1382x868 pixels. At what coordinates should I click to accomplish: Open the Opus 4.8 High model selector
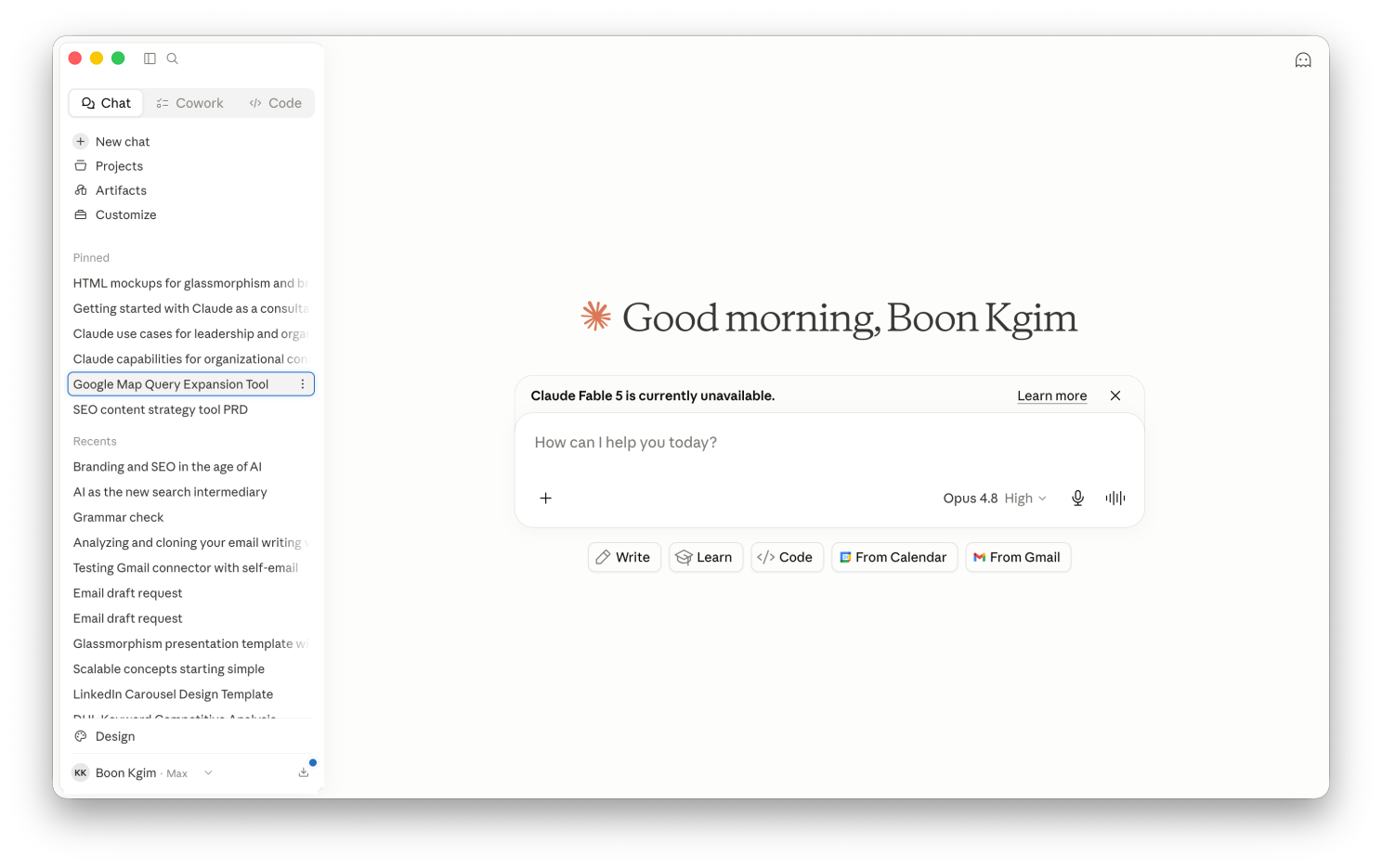(995, 499)
